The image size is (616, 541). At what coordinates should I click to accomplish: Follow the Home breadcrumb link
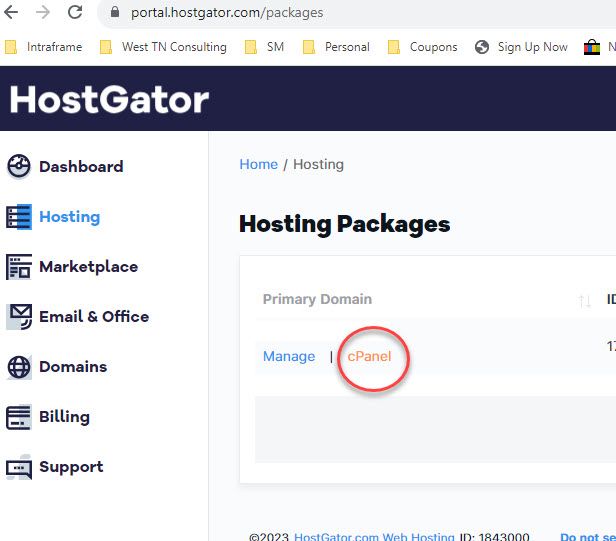coord(258,164)
